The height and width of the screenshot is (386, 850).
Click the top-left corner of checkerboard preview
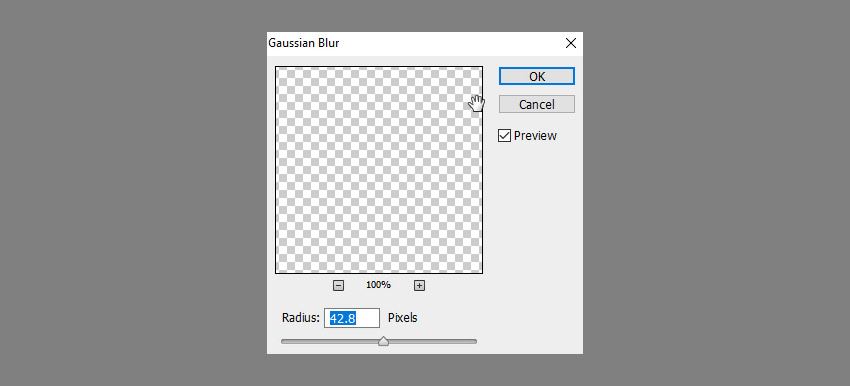[279, 70]
